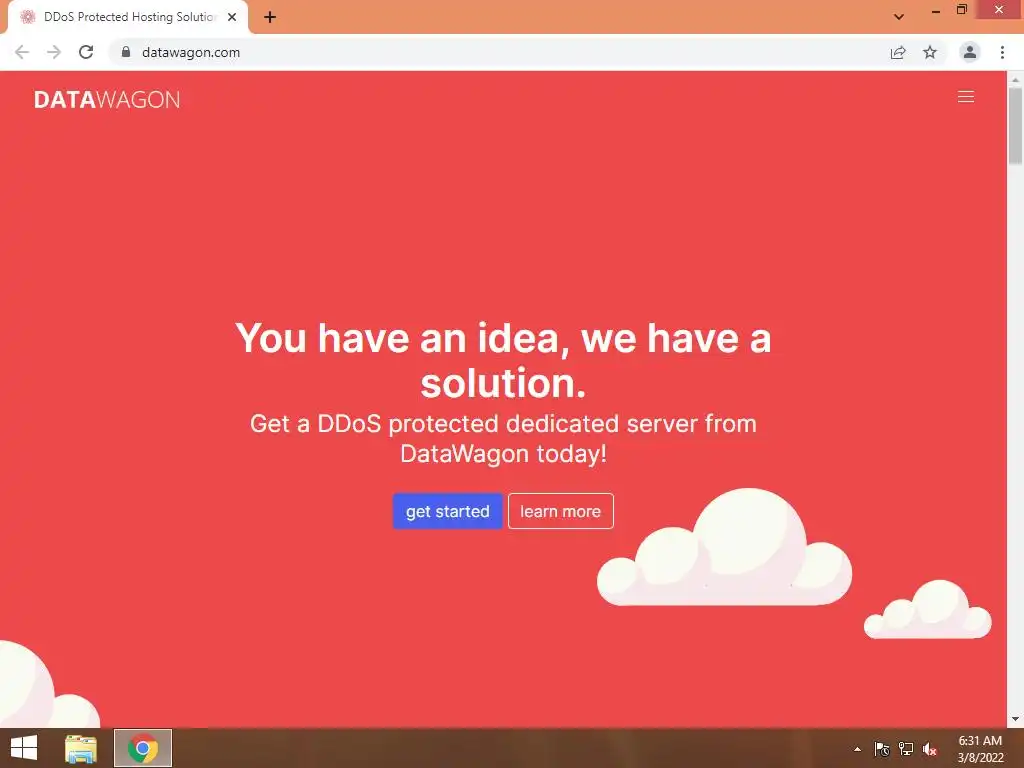
Task: Close the DDoS Protected Hosting tab
Action: (x=232, y=17)
